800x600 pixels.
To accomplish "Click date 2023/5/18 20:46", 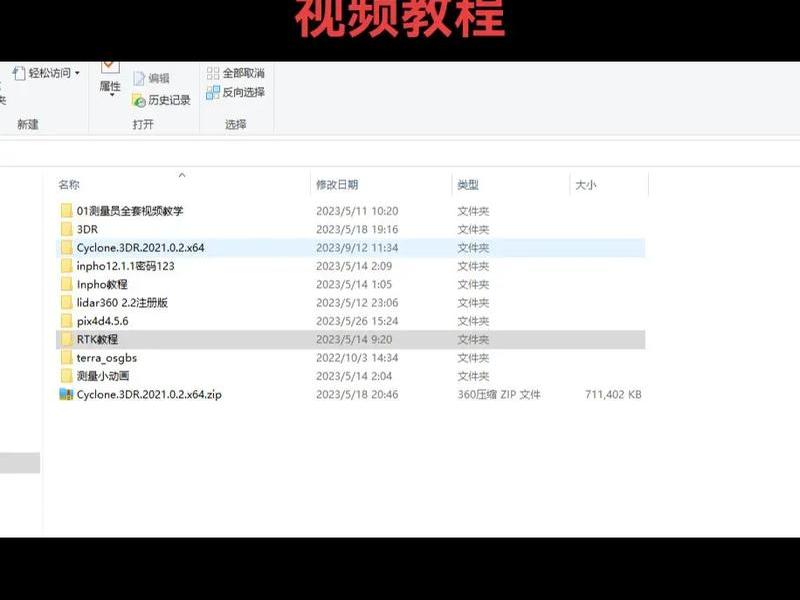I will (357, 394).
